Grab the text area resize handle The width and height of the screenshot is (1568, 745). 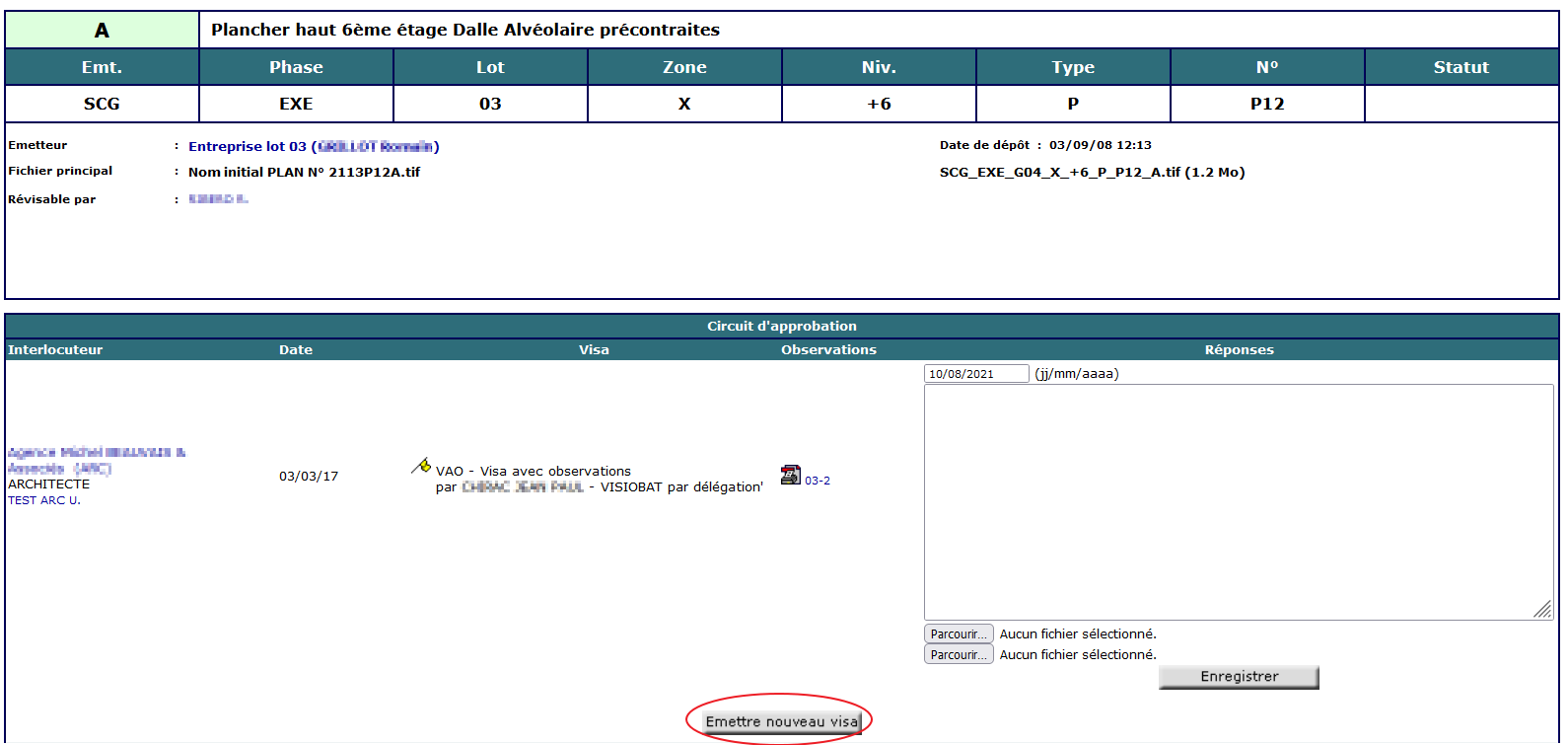1544,611
